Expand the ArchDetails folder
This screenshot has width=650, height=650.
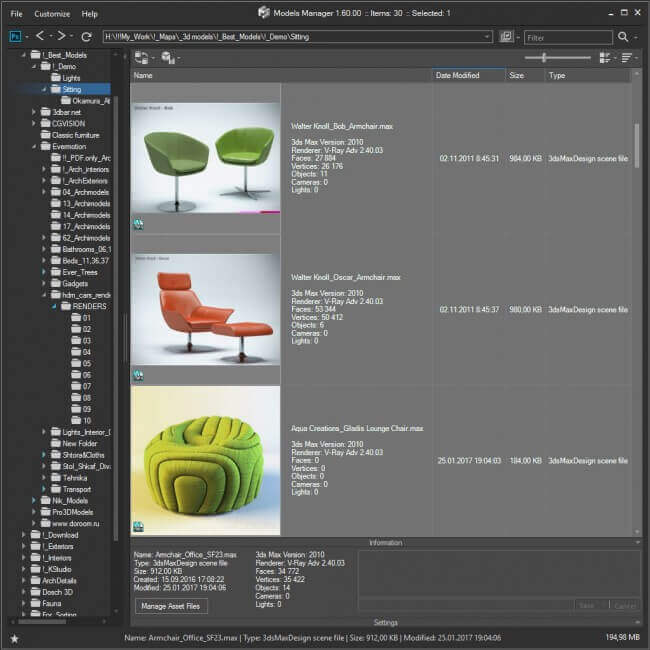[x=24, y=580]
